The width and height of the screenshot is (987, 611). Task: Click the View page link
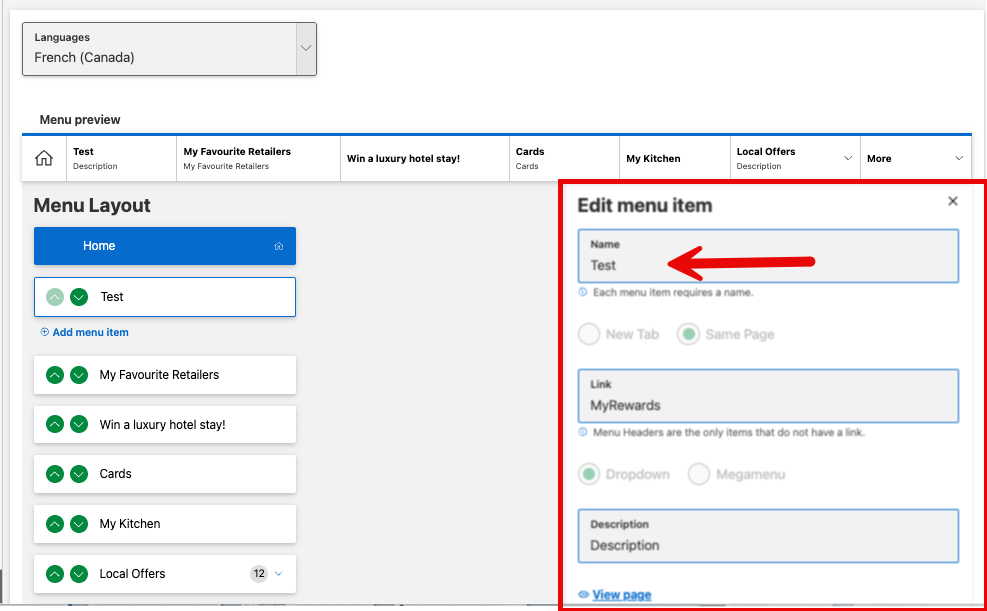622,595
